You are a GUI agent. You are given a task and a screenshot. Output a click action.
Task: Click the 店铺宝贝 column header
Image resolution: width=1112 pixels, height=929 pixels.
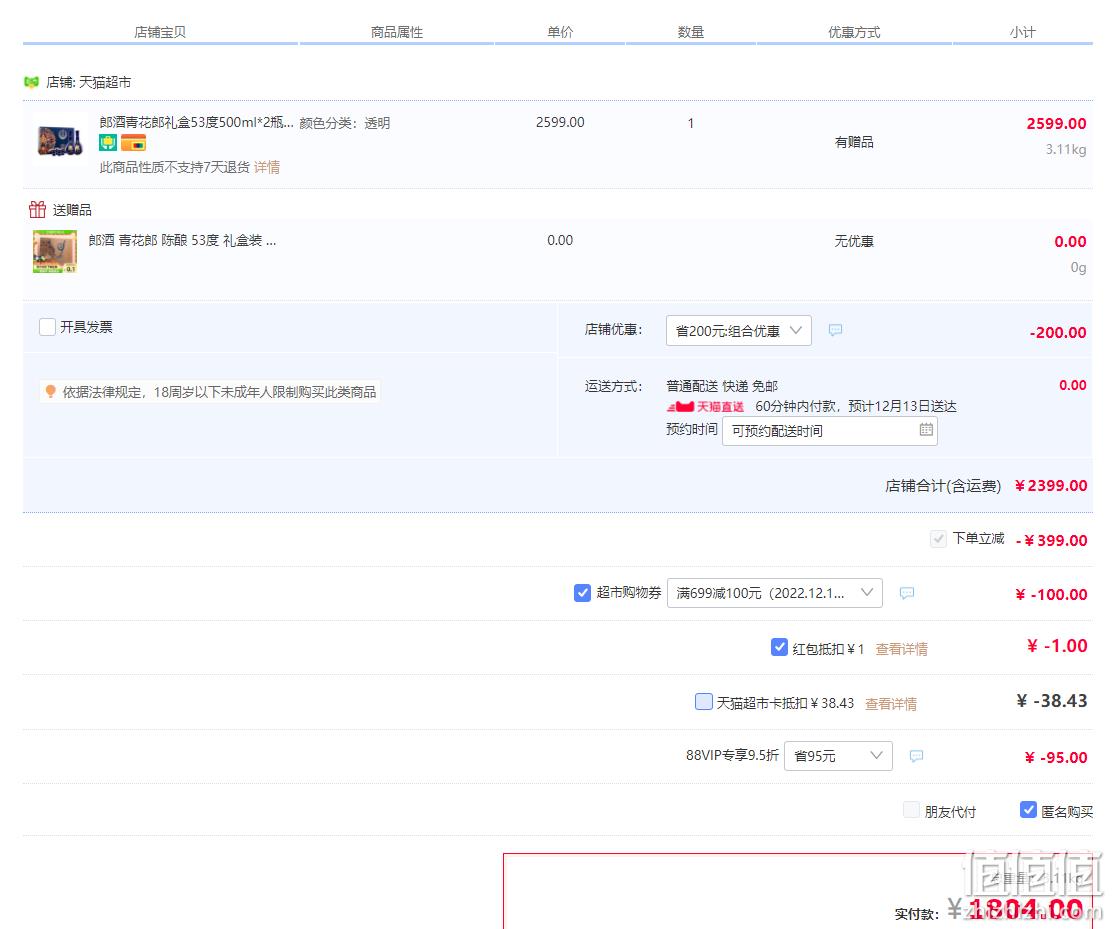point(160,32)
